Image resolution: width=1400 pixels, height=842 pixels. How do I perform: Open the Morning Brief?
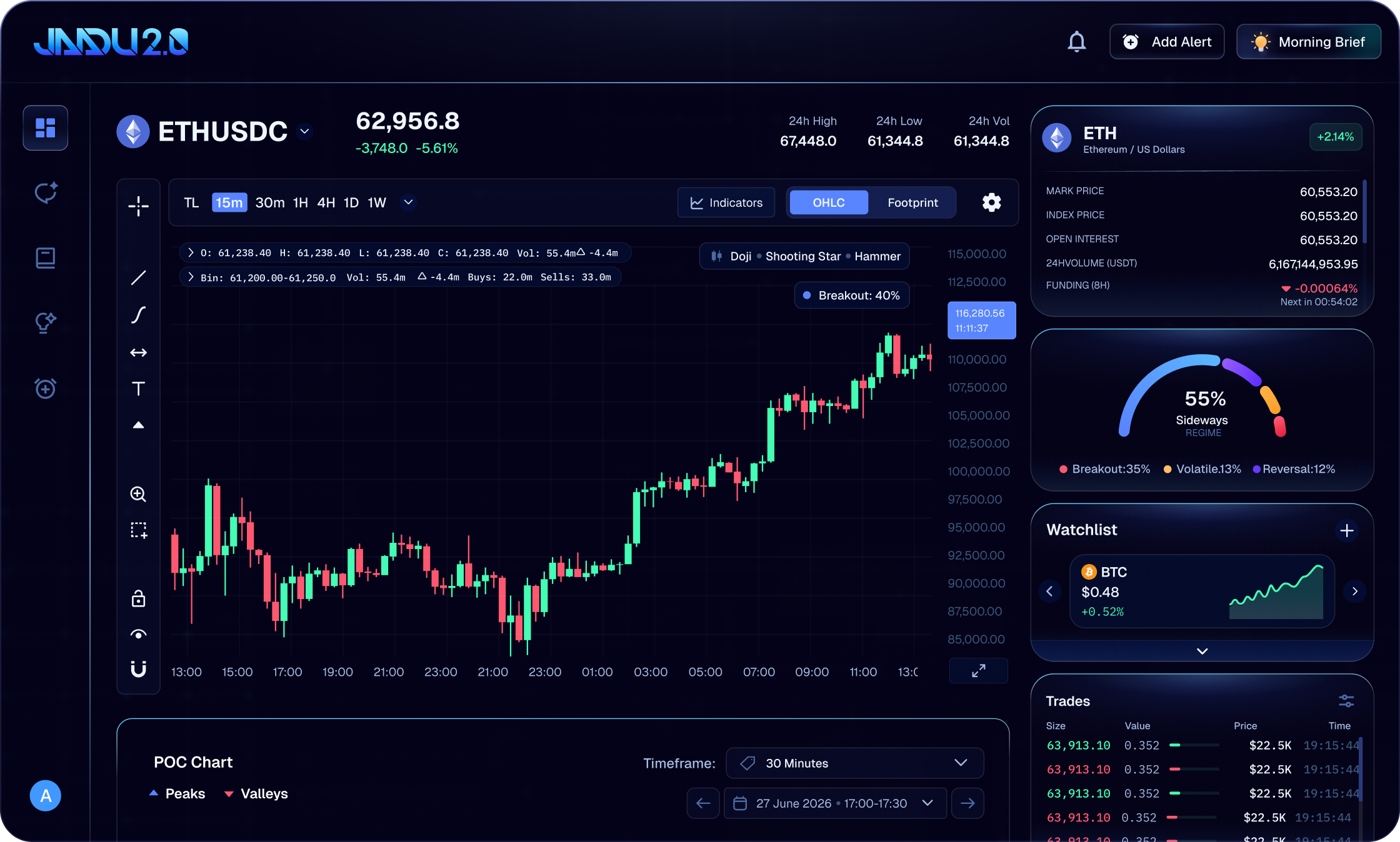(1308, 42)
